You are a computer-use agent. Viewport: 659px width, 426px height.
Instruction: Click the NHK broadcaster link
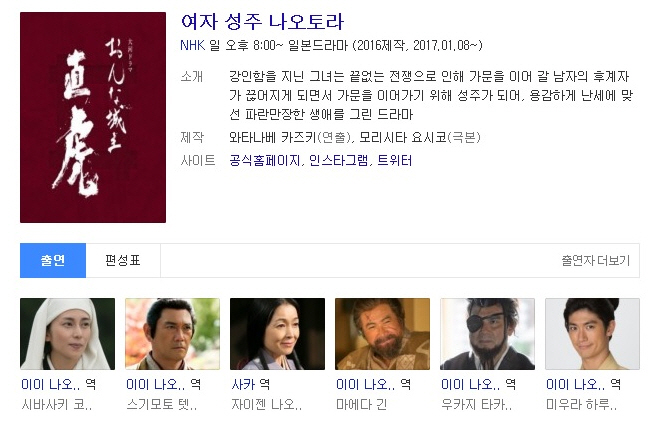[192, 45]
